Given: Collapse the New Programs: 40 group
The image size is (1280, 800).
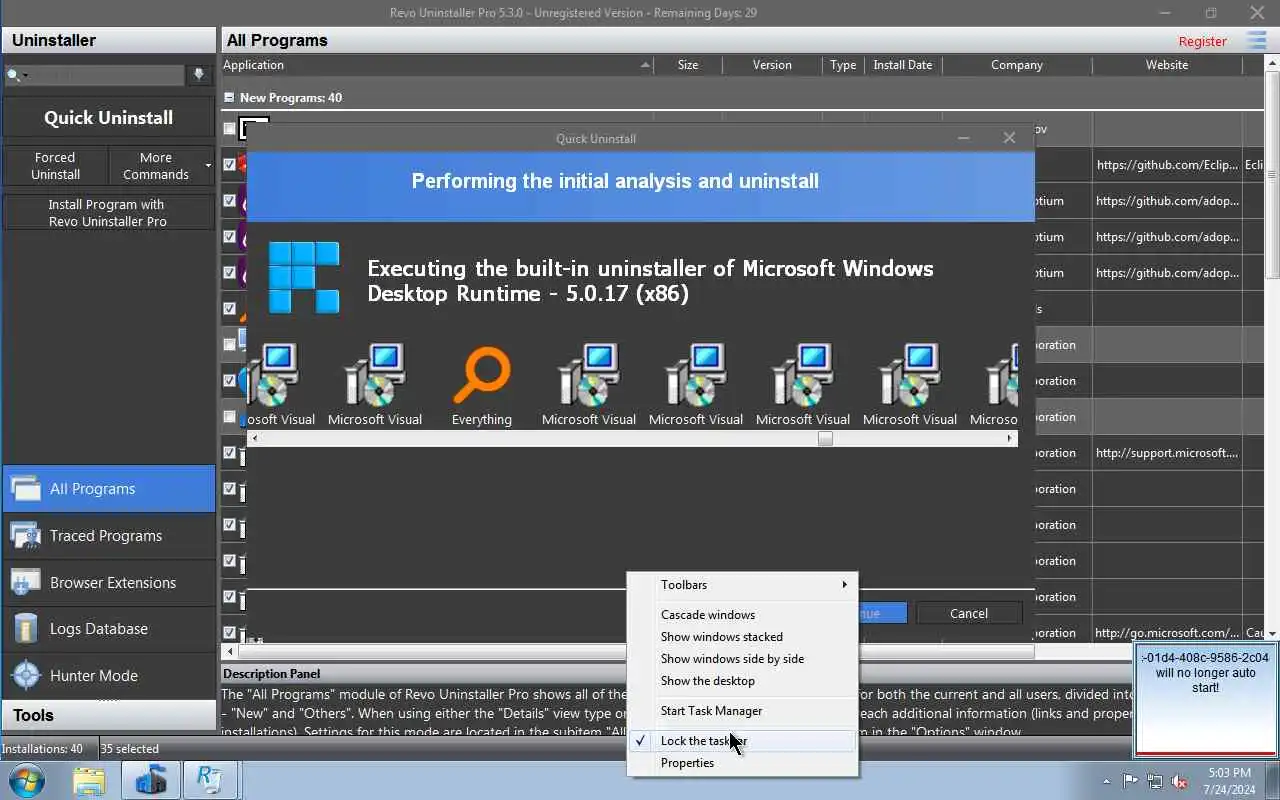Looking at the screenshot, I should (x=229, y=98).
